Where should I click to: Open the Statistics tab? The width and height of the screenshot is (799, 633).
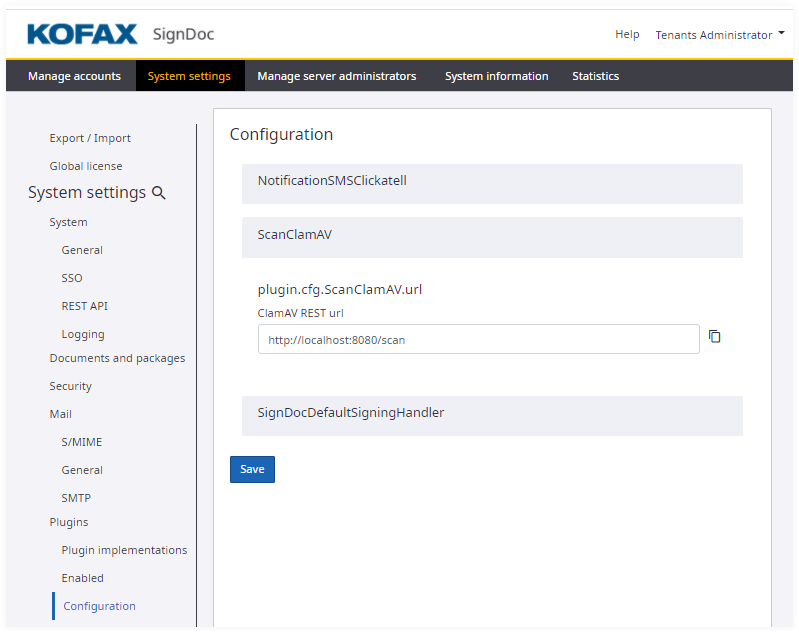point(595,76)
